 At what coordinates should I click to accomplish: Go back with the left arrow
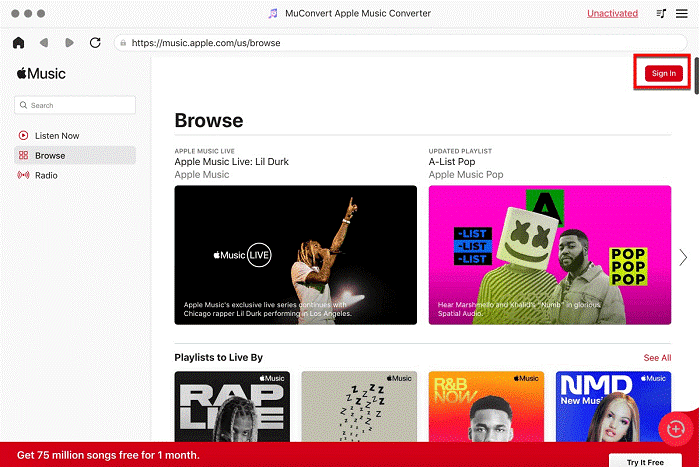click(x=44, y=43)
